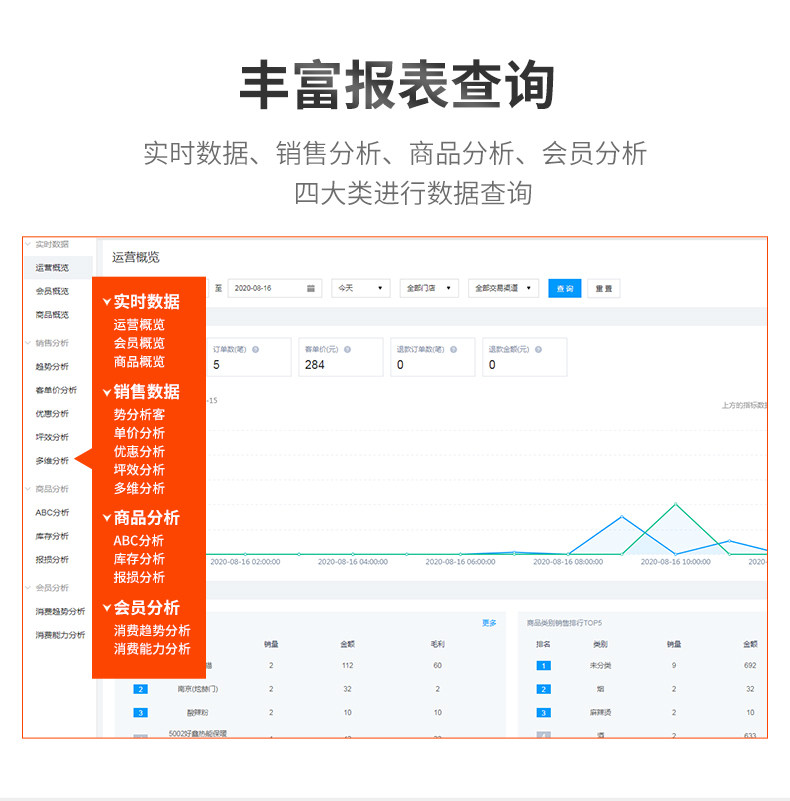Screen dimensions: 790x801
Task: Click the 退款订单数(笔) metric card
Action: pyautogui.click(x=433, y=357)
